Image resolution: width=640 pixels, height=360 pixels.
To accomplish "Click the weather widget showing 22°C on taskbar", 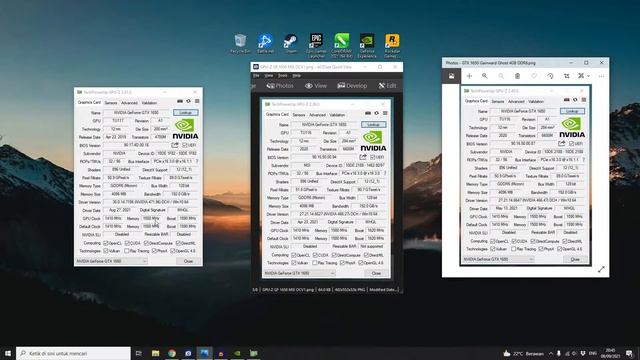I will click(523, 353).
